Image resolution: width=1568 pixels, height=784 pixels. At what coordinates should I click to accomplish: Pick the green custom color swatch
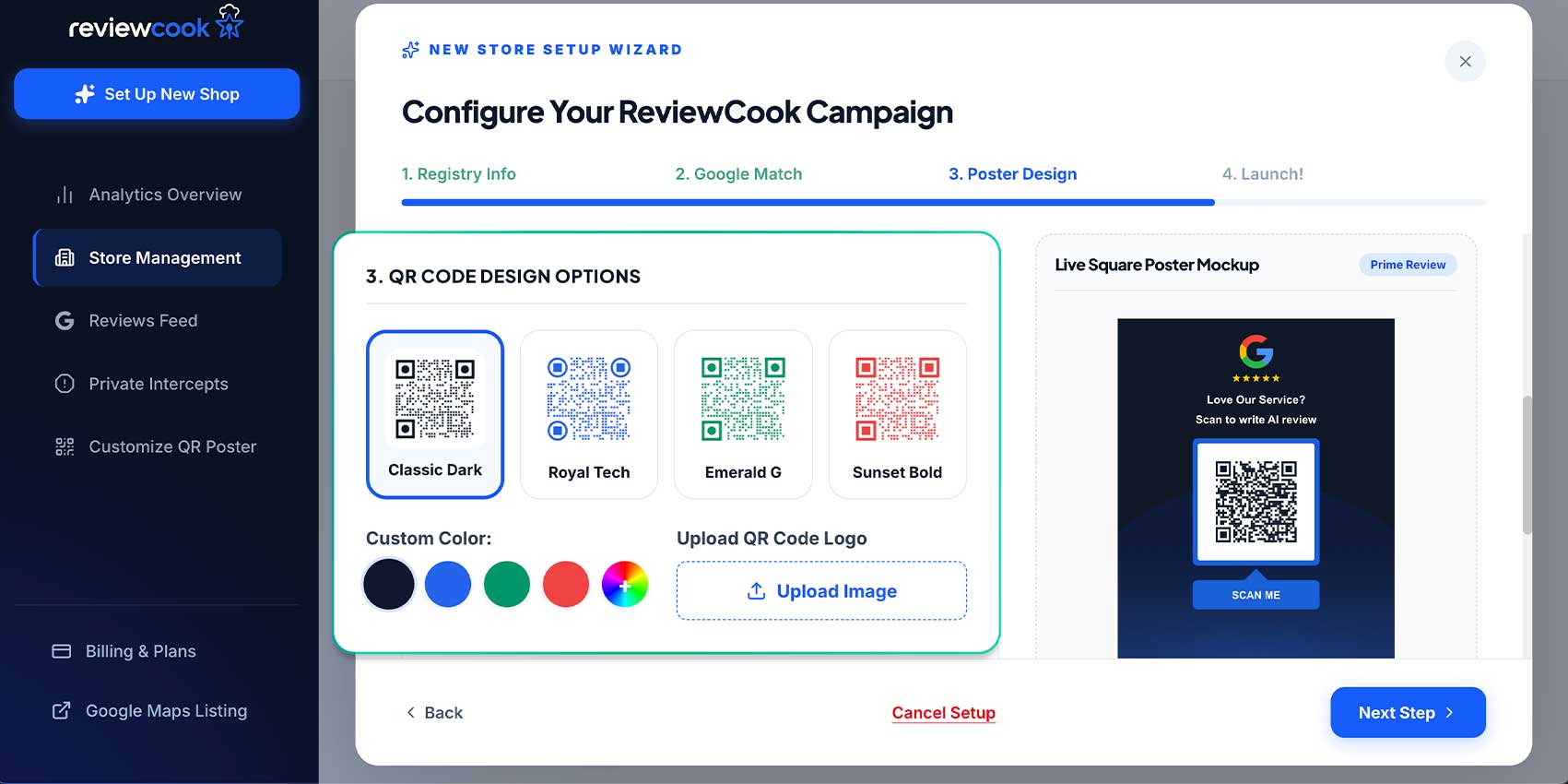pos(507,584)
